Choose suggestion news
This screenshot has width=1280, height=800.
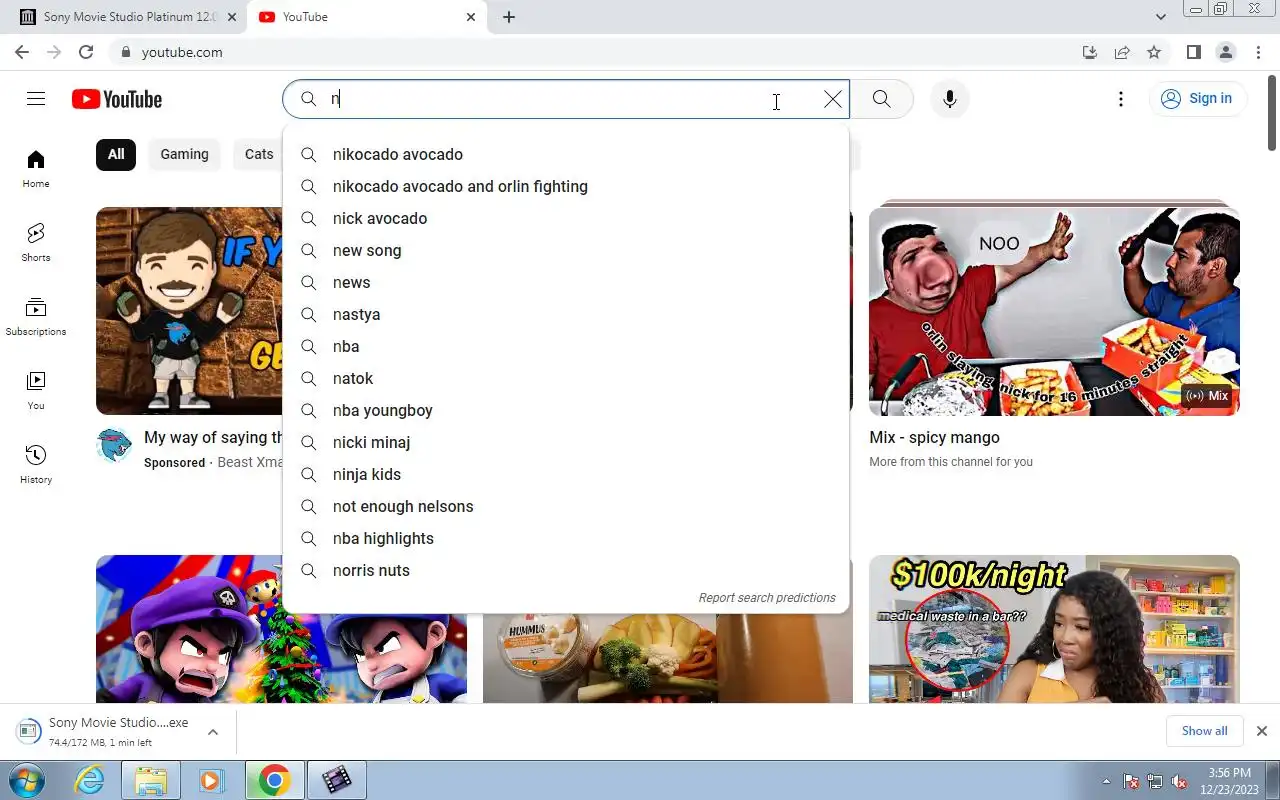click(x=566, y=282)
